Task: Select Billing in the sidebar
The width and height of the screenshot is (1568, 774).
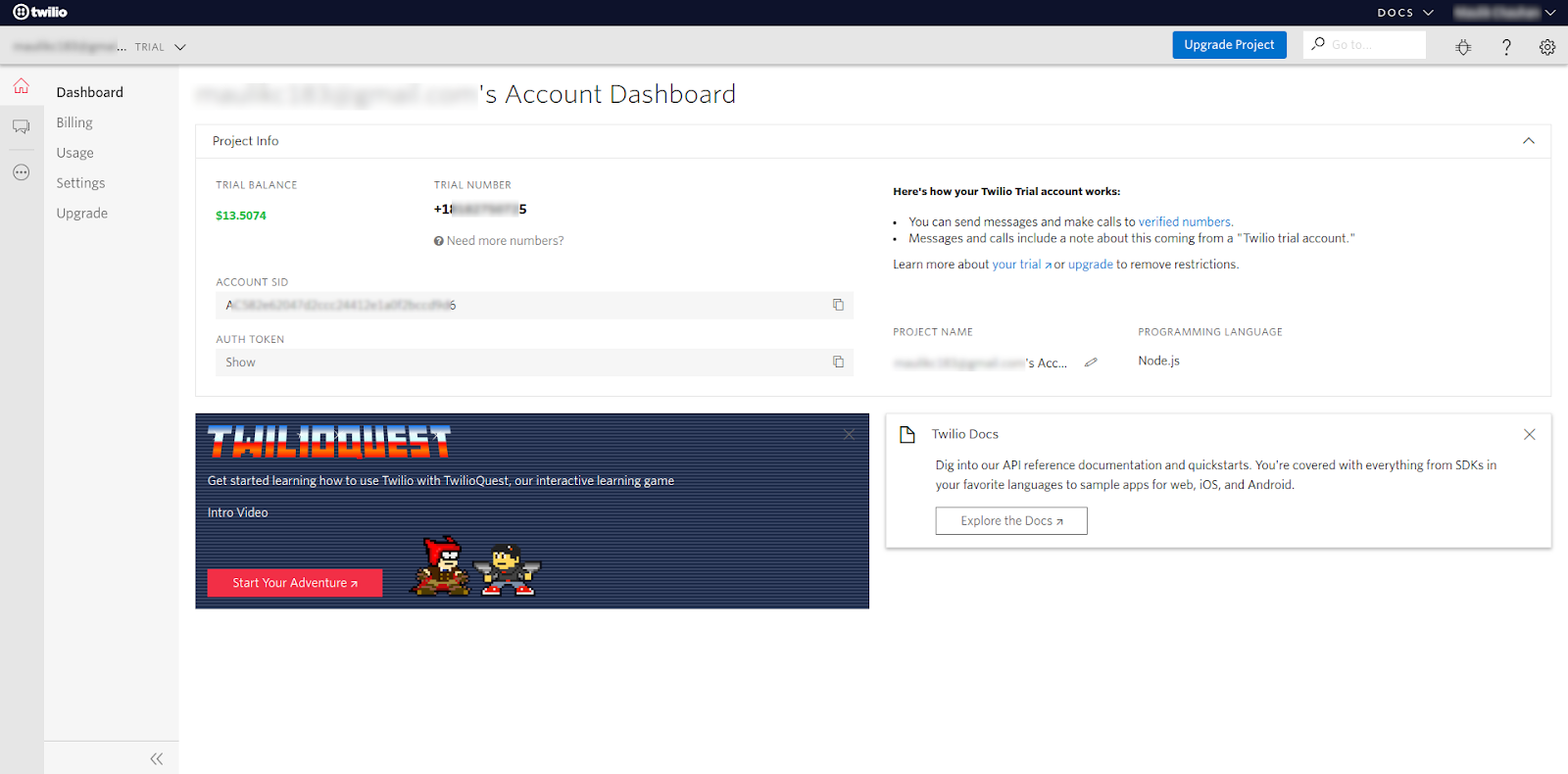Action: pyautogui.click(x=74, y=122)
